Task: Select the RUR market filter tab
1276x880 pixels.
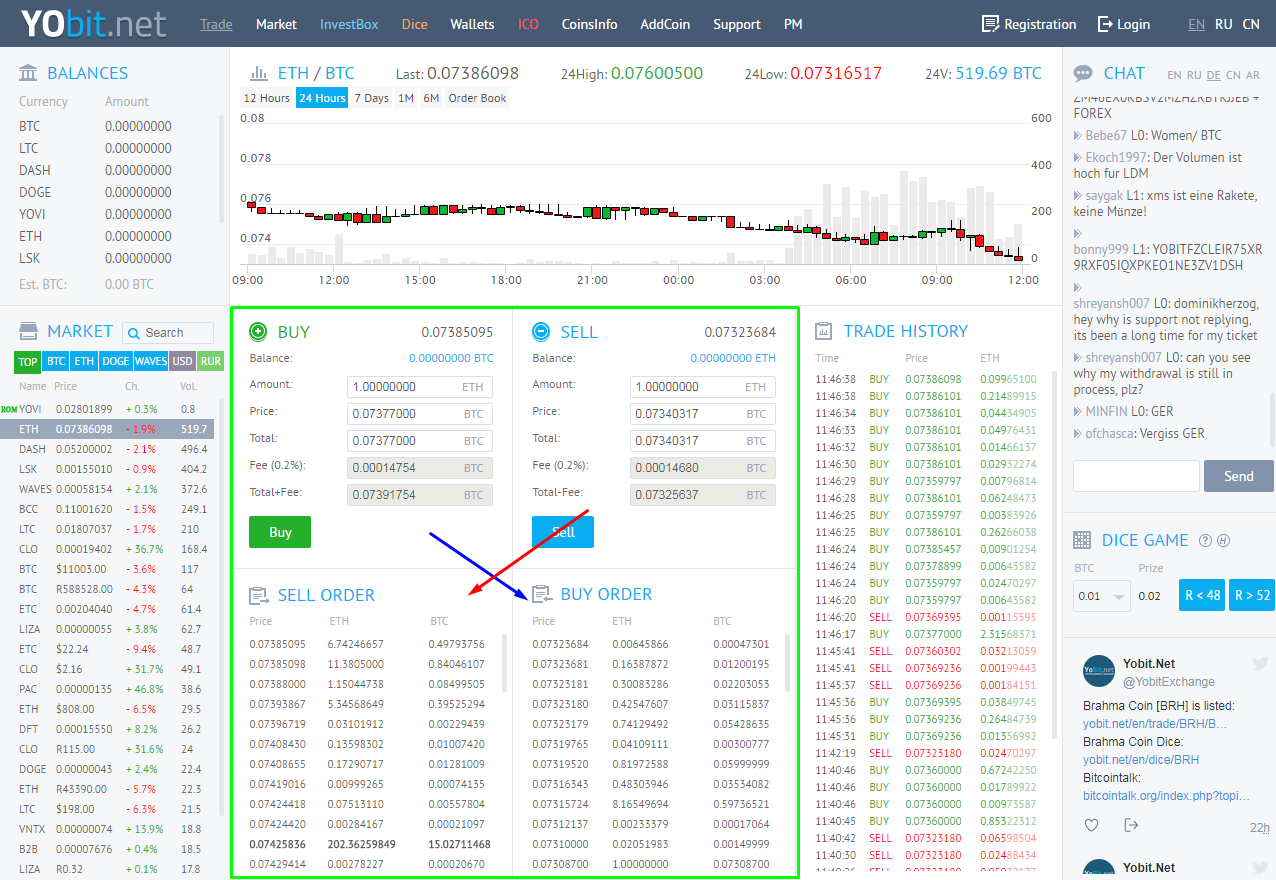Action: tap(211, 361)
